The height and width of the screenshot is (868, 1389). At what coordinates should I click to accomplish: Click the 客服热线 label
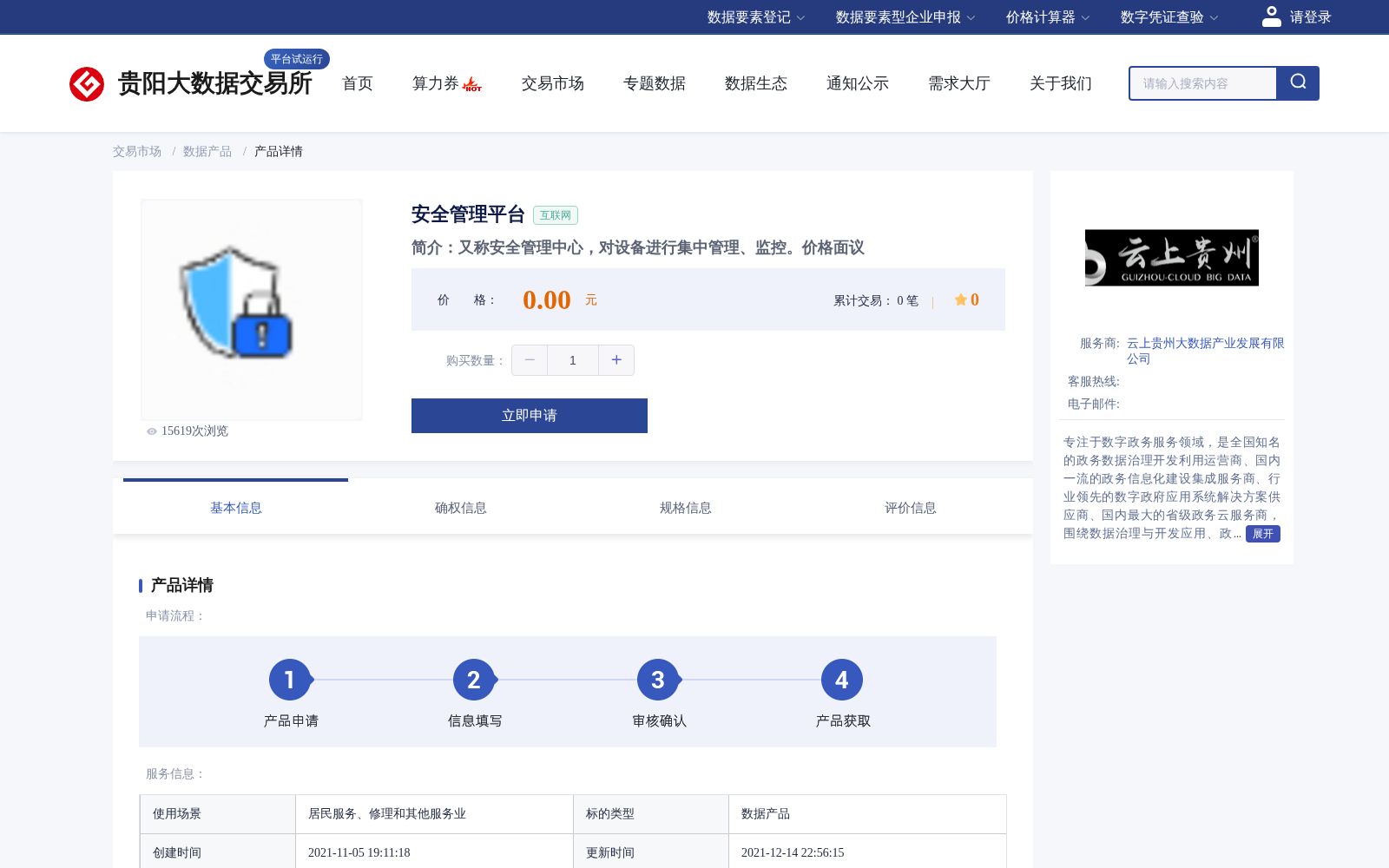[x=1094, y=382]
